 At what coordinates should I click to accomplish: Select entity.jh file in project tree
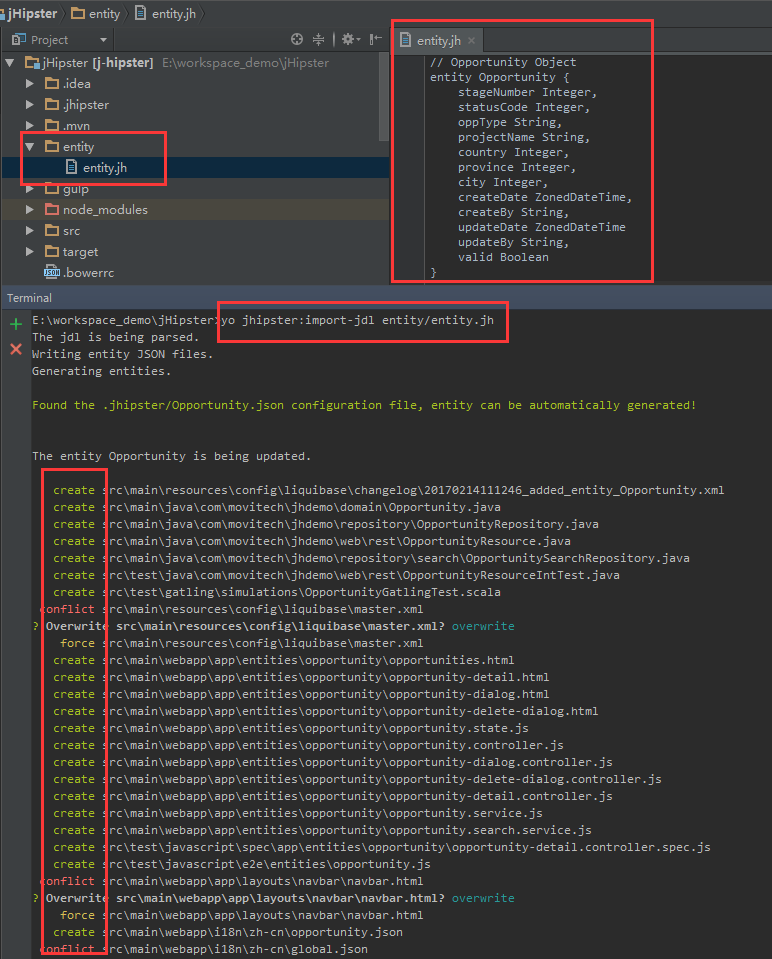tap(103, 168)
